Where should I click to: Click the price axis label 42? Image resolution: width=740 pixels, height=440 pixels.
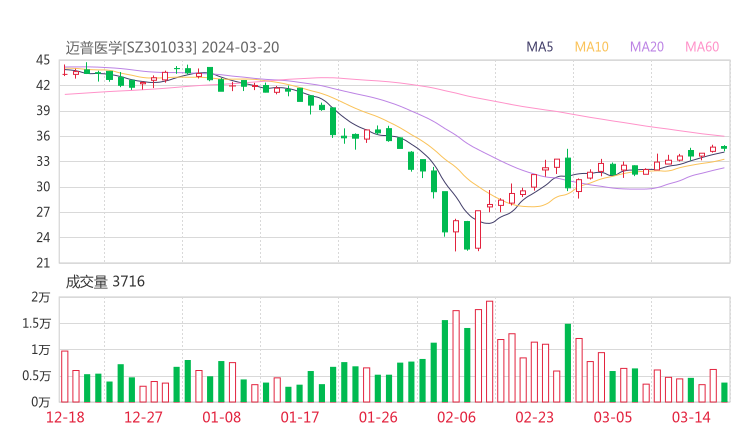click(x=43, y=85)
